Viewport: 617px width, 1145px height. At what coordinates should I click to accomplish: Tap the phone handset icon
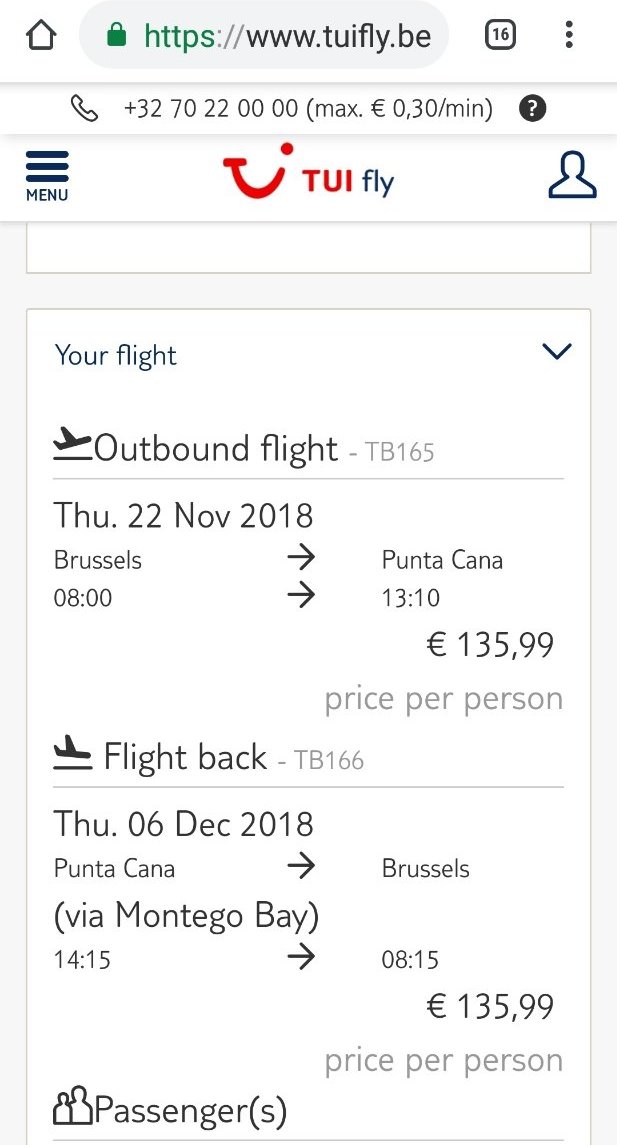click(85, 108)
